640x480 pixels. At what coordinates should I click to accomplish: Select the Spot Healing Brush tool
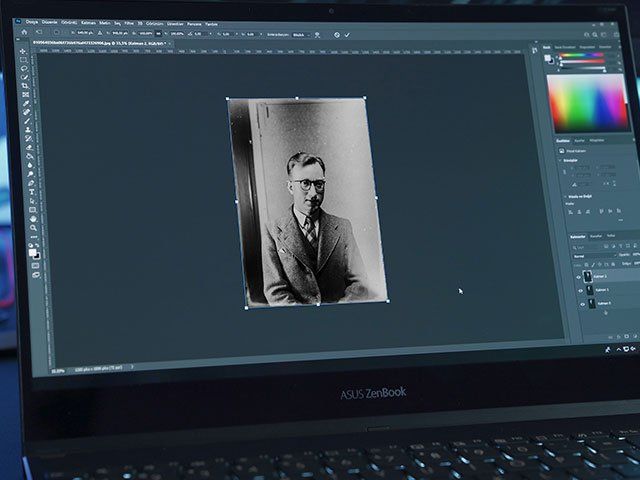(27, 112)
